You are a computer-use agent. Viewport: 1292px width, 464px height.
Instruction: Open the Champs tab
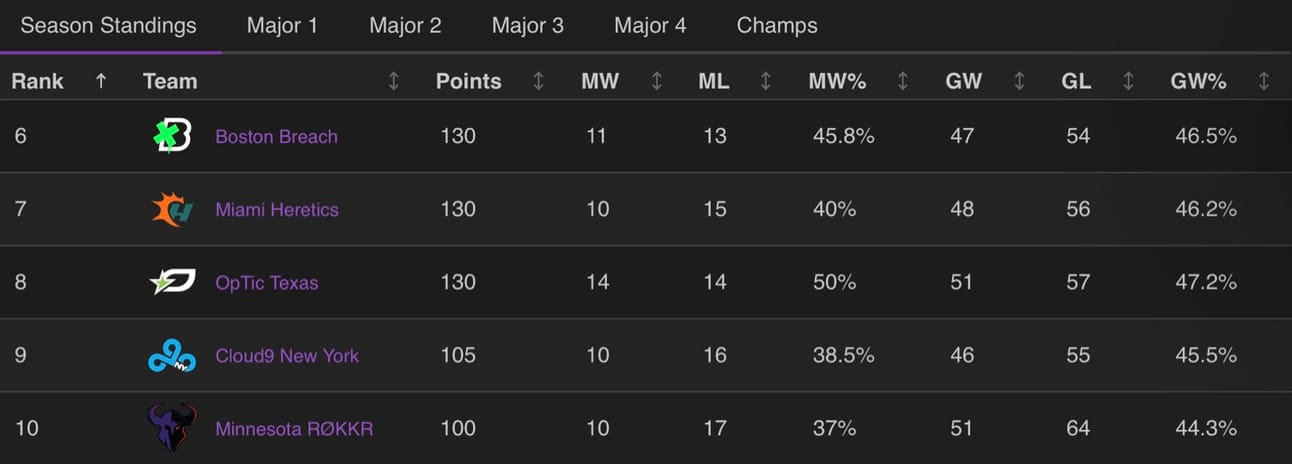(777, 26)
